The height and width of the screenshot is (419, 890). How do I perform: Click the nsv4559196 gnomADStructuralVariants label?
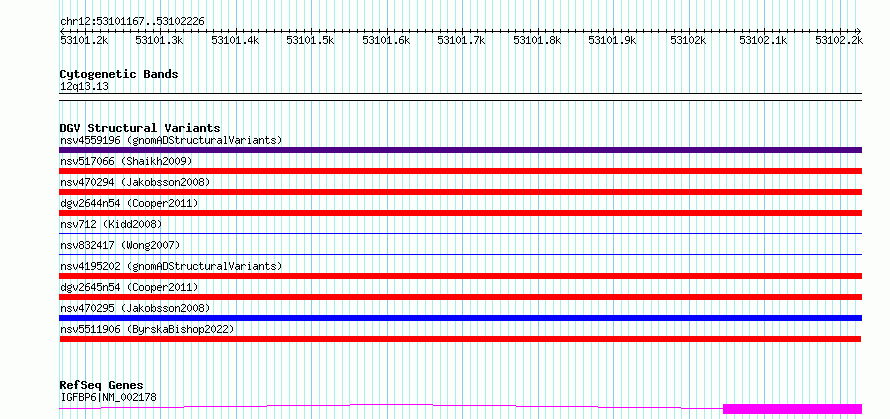click(x=171, y=140)
